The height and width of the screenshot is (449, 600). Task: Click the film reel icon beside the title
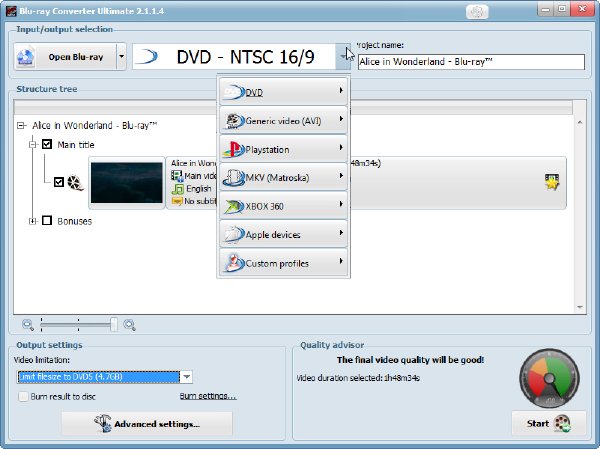pyautogui.click(x=75, y=183)
